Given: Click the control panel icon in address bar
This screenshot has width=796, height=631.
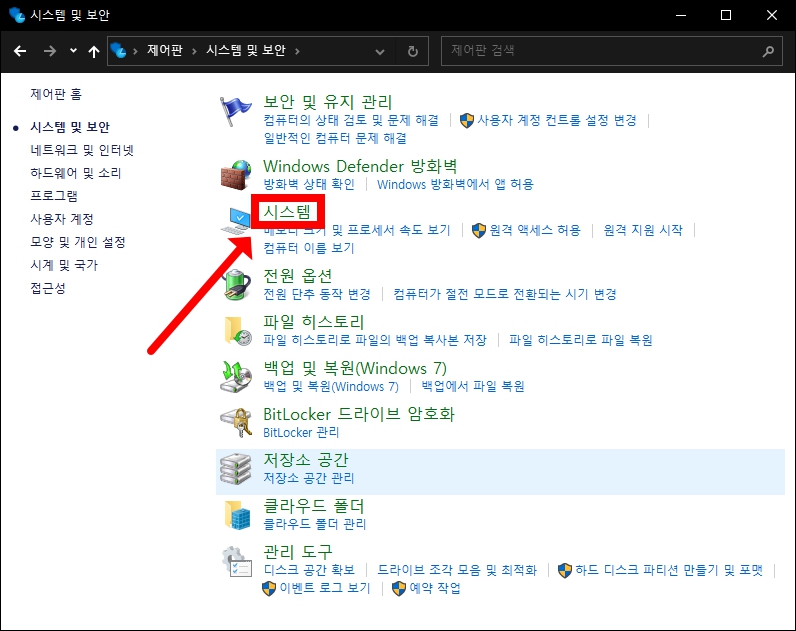Looking at the screenshot, I should [x=118, y=50].
